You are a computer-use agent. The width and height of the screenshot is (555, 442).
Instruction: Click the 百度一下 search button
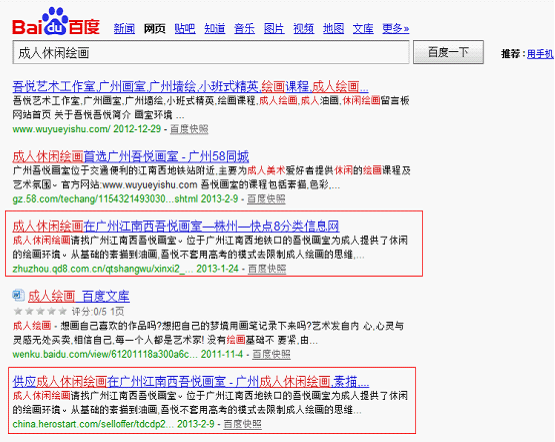448,52
